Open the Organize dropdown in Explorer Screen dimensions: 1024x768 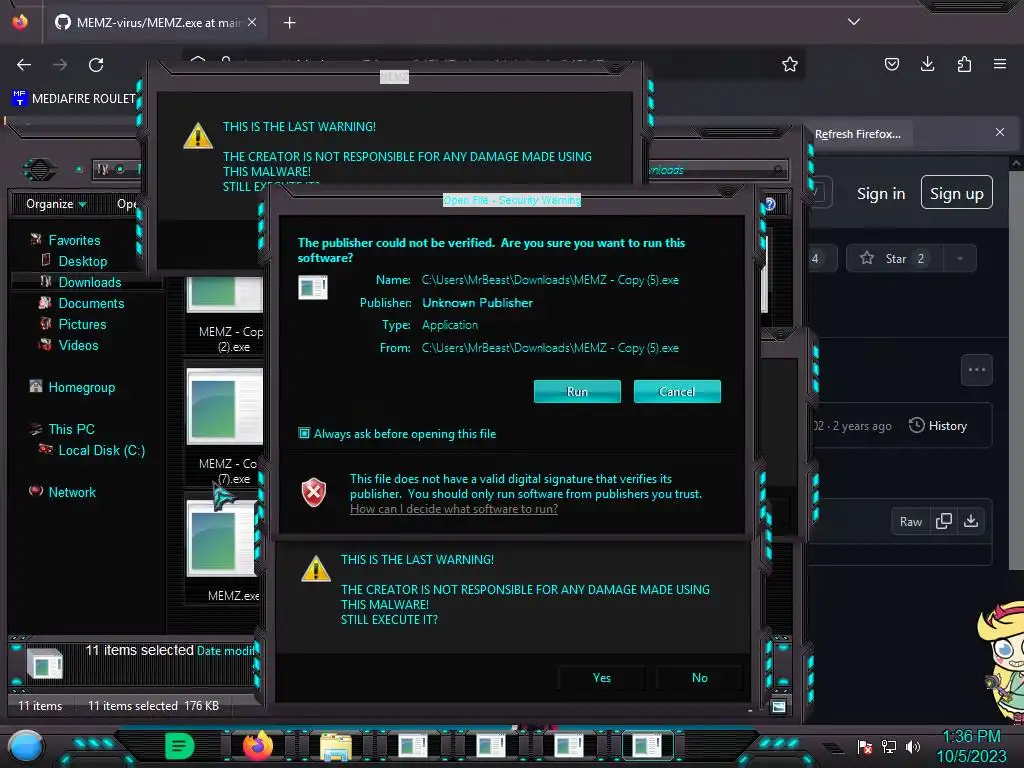click(56, 204)
